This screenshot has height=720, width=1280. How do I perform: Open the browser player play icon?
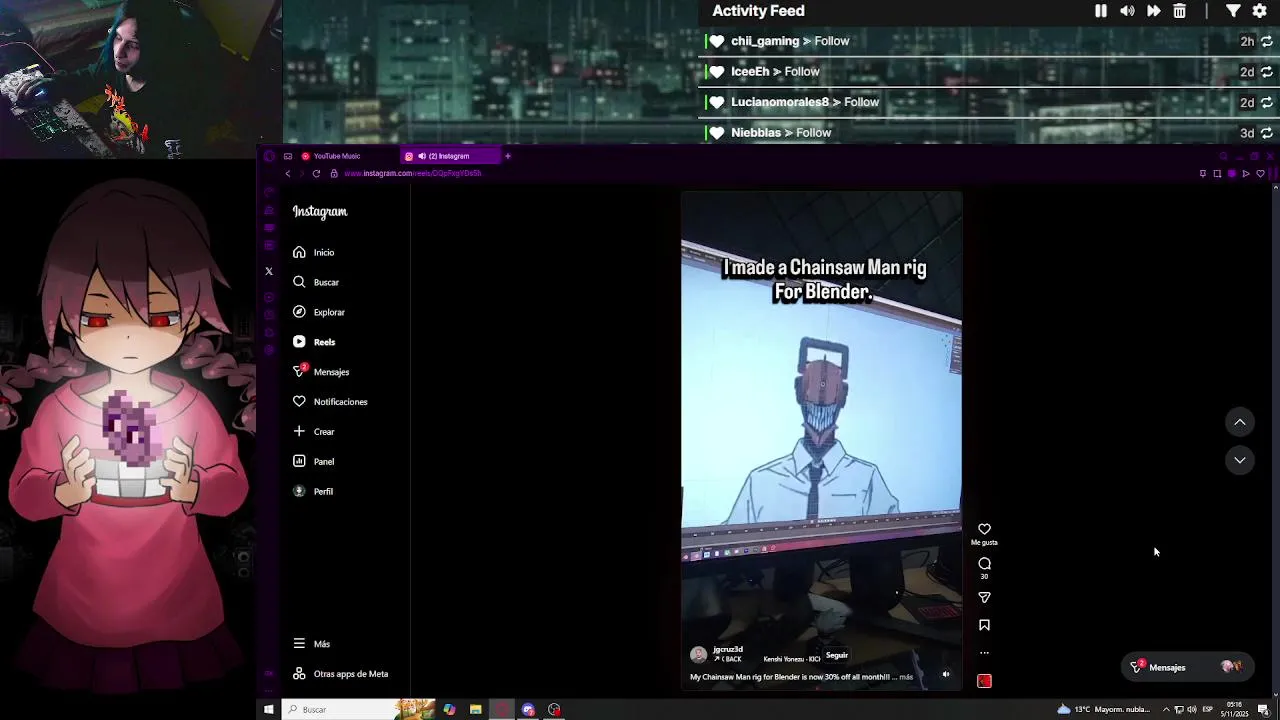point(1246,174)
